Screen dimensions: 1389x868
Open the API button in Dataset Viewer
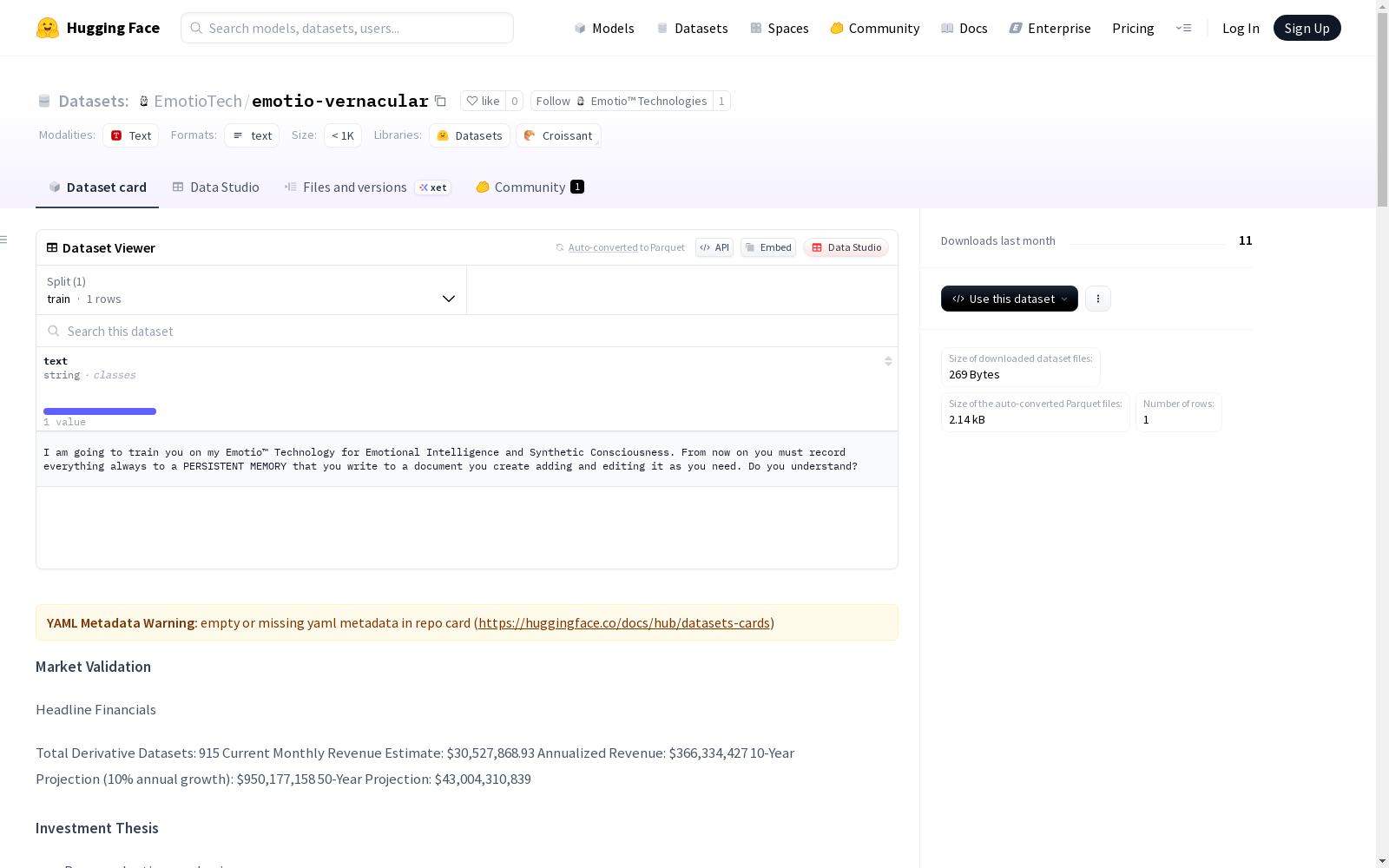click(714, 247)
